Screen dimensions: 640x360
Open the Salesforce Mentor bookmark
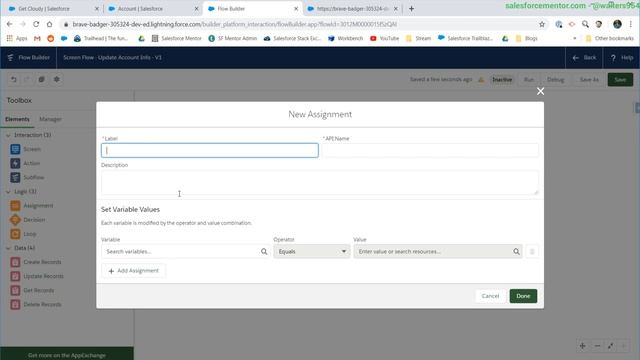click(x=176, y=38)
